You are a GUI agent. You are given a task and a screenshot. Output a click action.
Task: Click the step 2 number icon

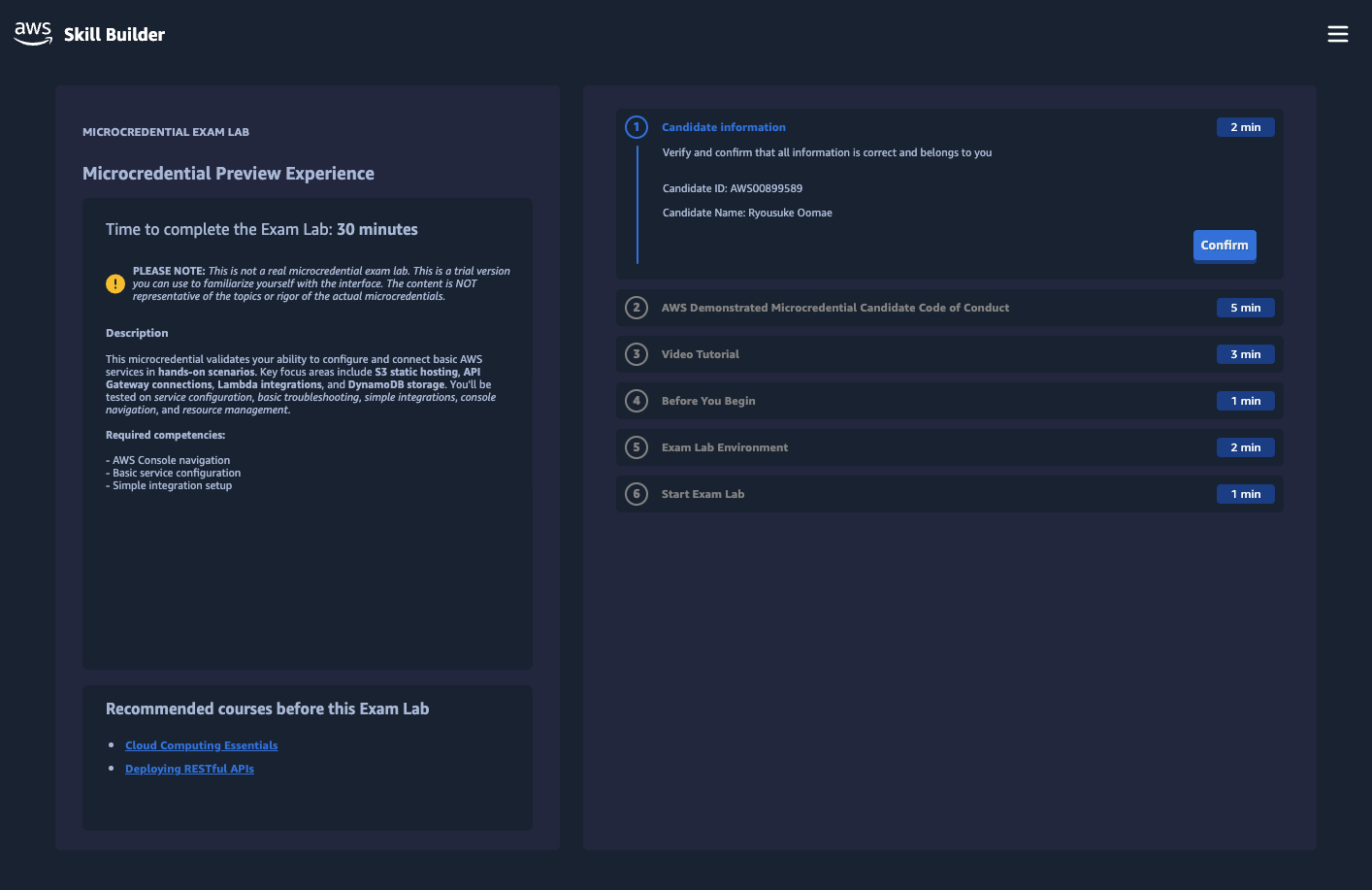click(637, 308)
